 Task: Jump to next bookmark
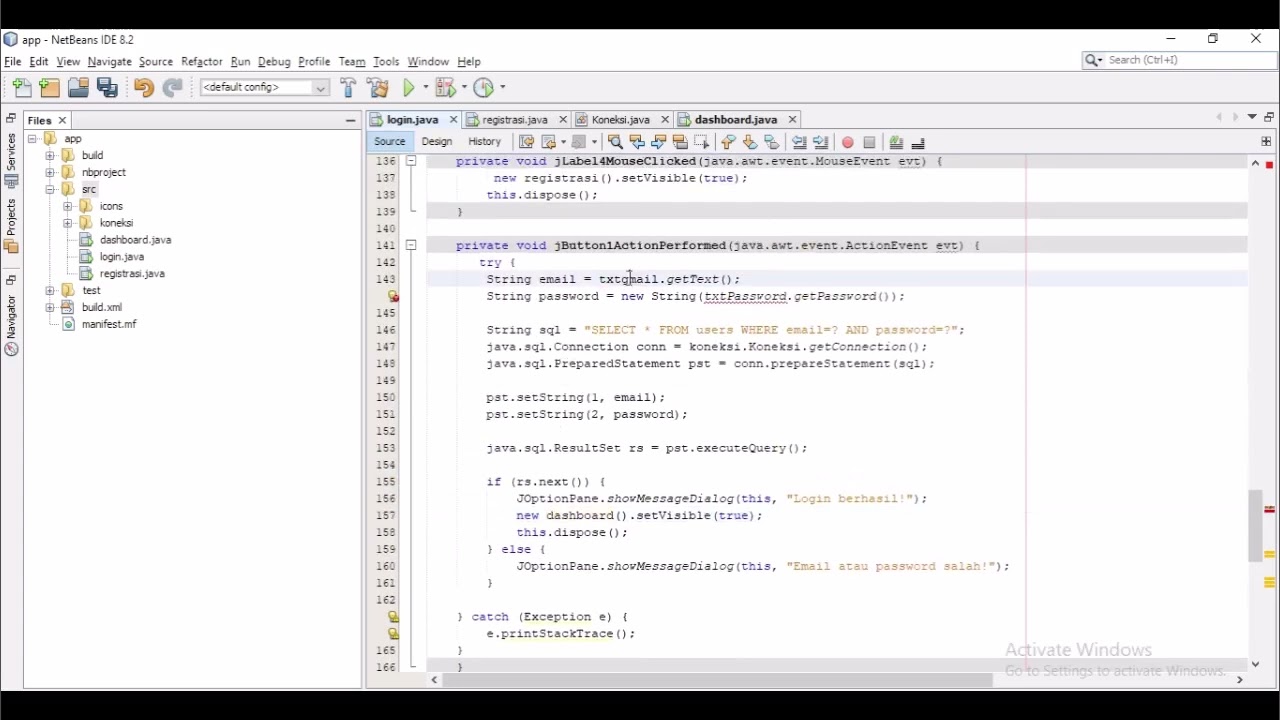point(751,143)
